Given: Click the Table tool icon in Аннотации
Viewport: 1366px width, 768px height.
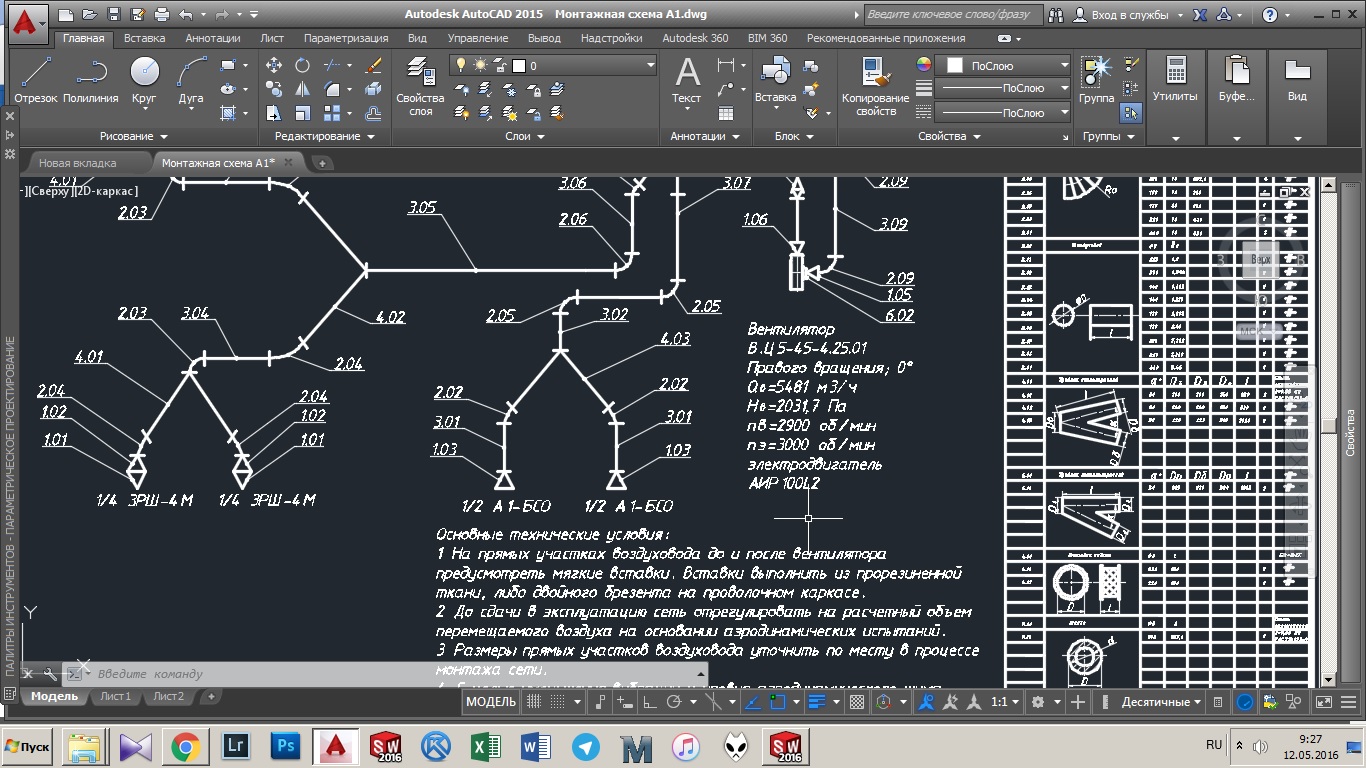Looking at the screenshot, I should pyautogui.click(x=726, y=114).
